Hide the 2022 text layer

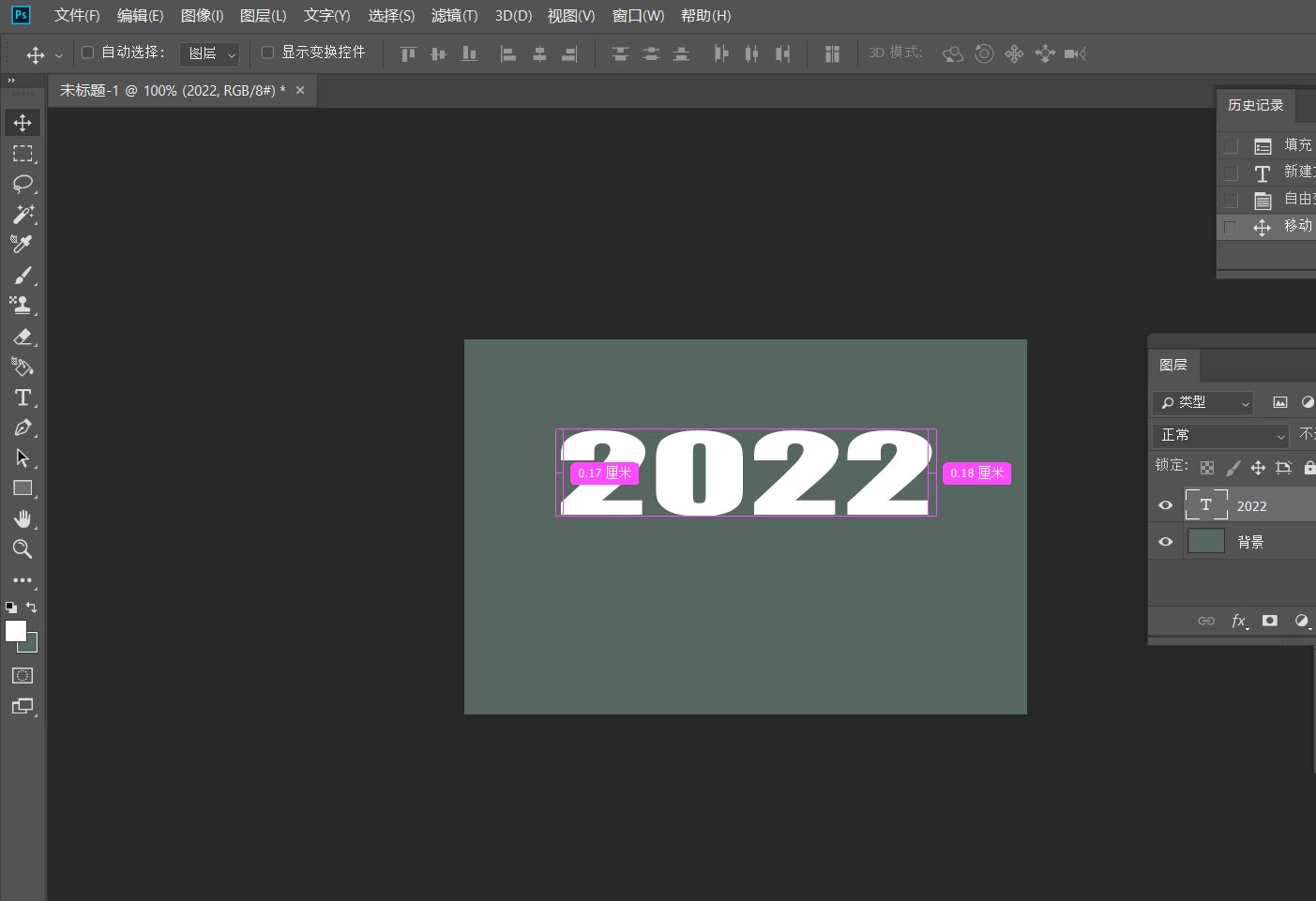1166,505
